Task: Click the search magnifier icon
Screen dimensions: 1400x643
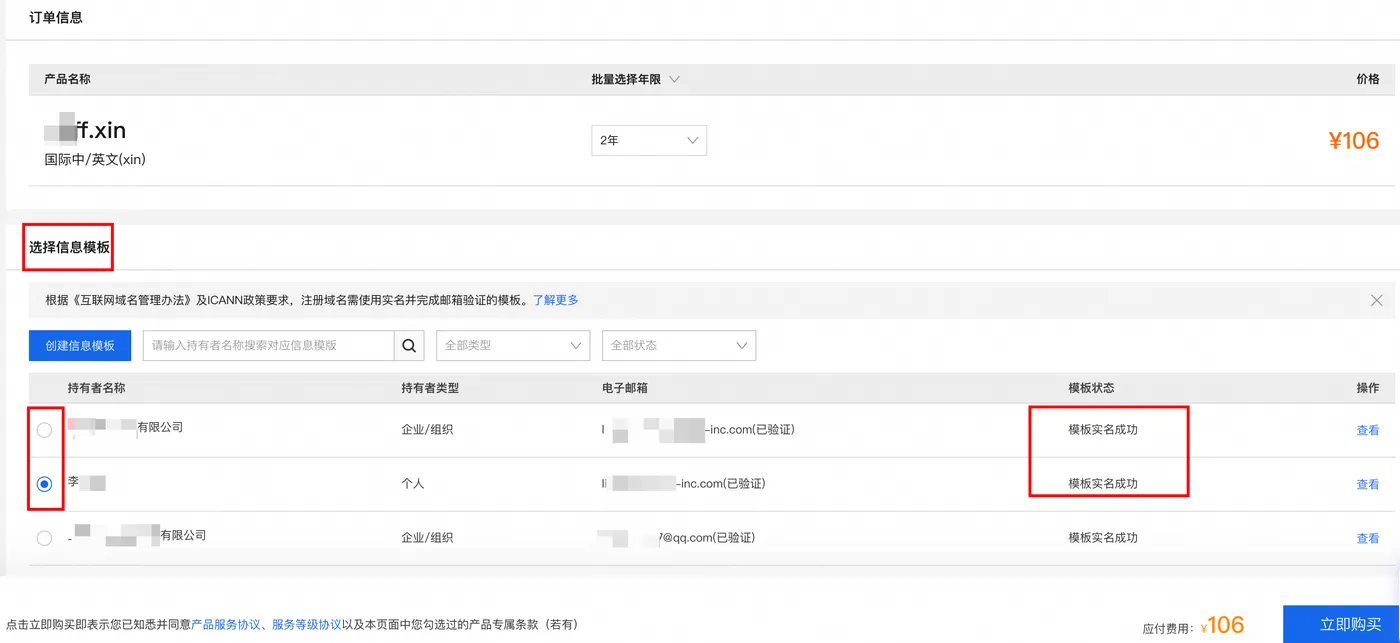Action: click(409, 345)
